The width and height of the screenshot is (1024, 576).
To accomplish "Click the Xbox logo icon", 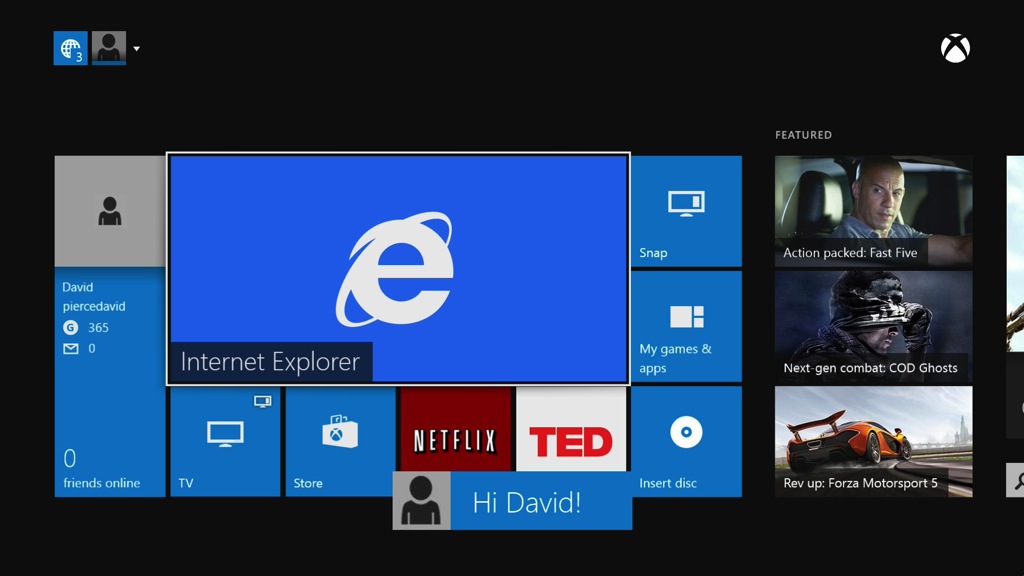I will [x=955, y=48].
